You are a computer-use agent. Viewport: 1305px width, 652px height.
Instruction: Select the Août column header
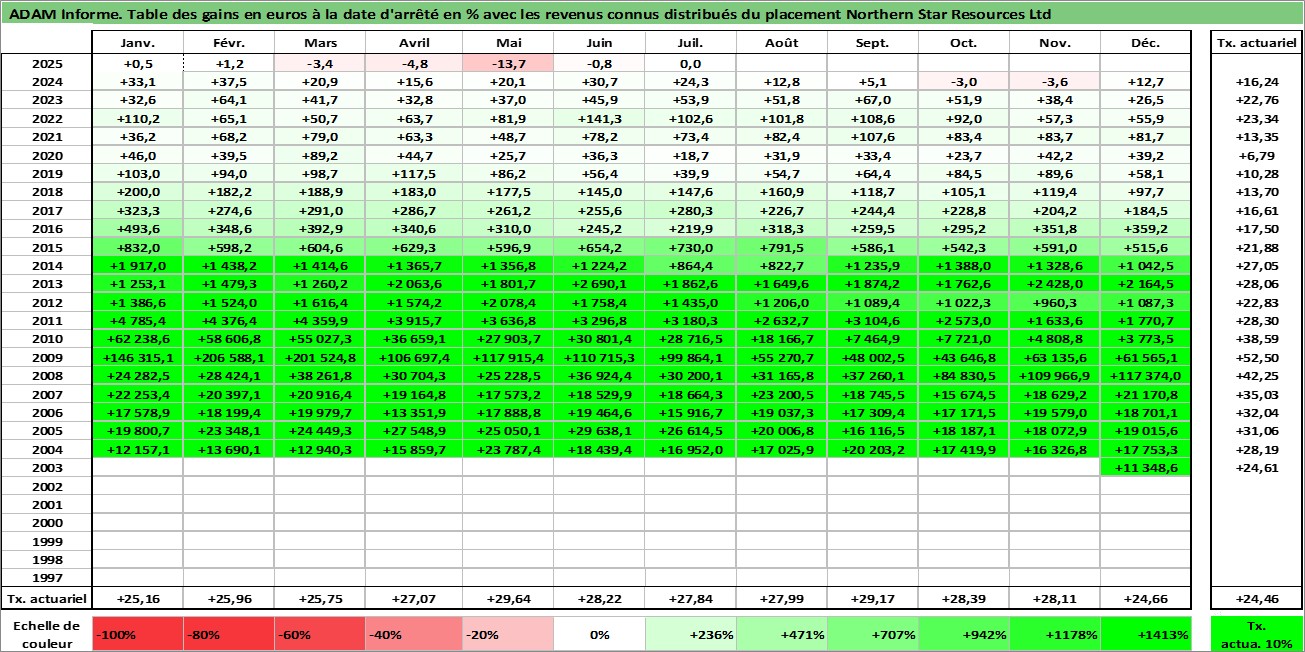tap(781, 43)
